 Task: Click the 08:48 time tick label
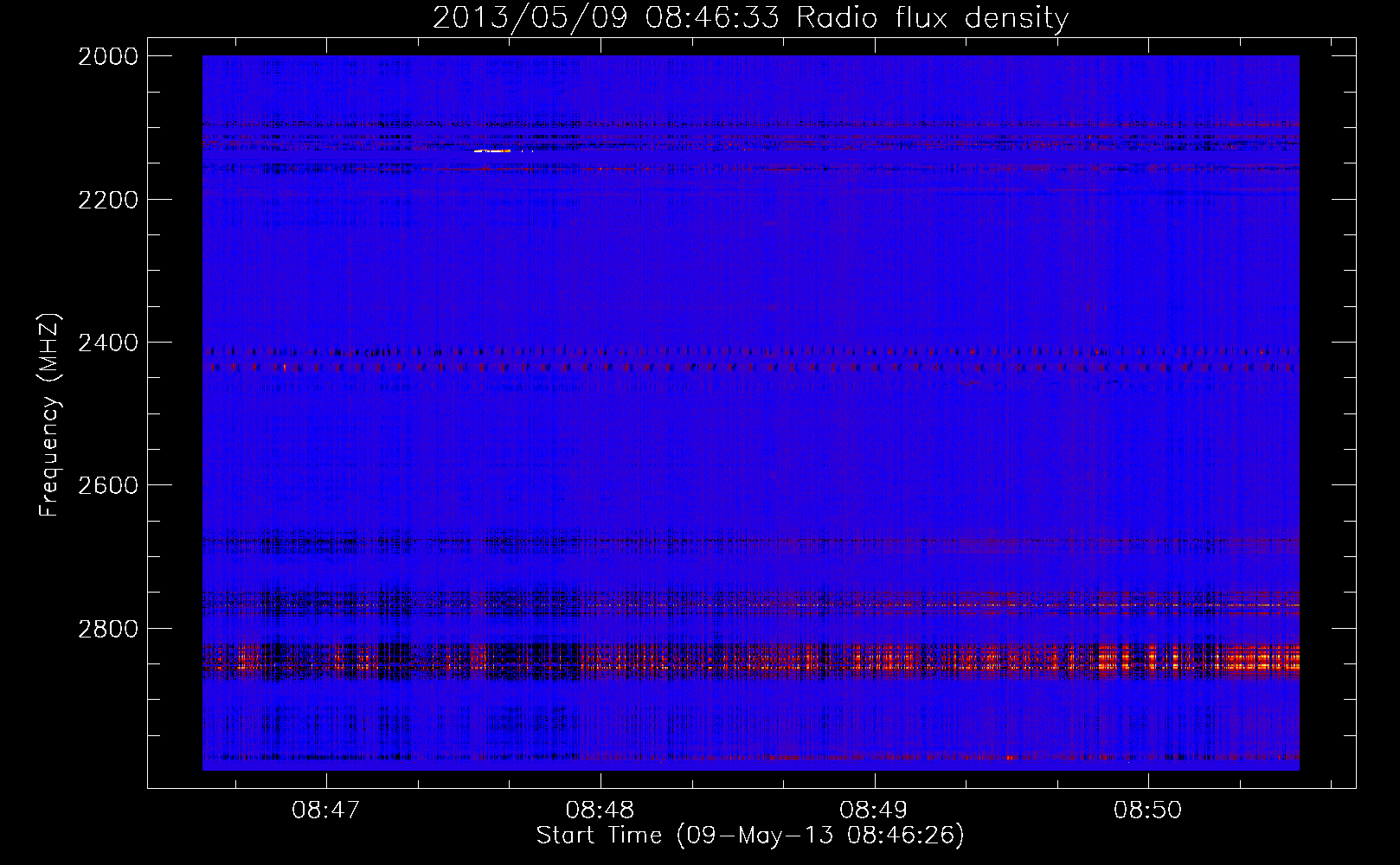tap(600, 811)
